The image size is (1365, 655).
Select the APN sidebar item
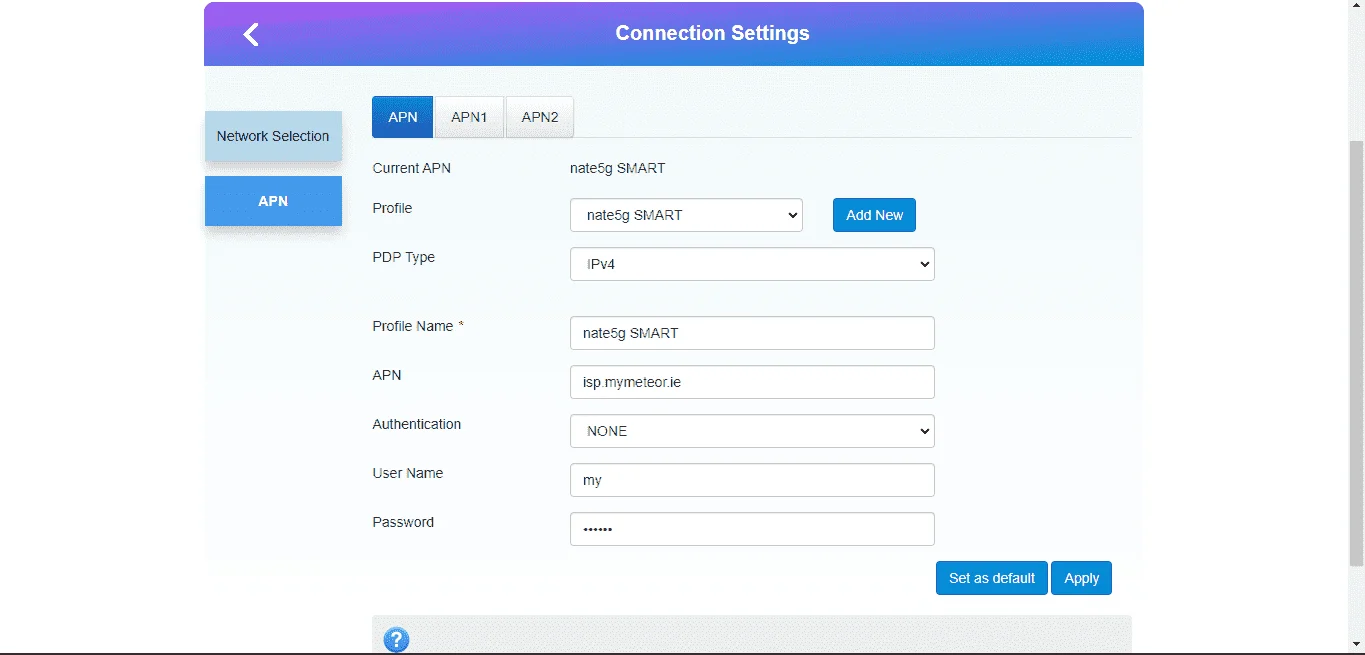[x=273, y=201]
